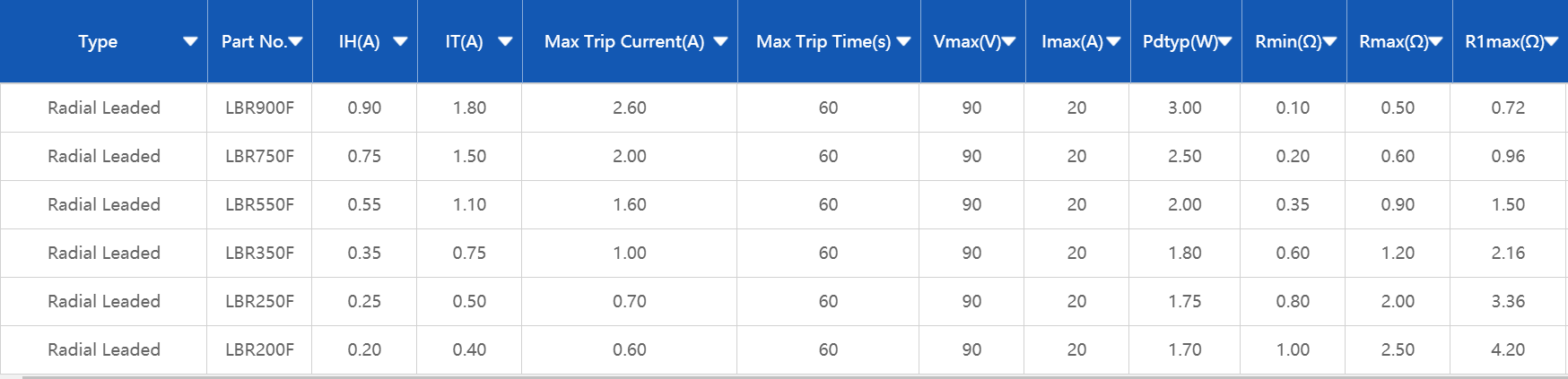Open Max Trip Time(s) dropdown arrow

tap(903, 41)
